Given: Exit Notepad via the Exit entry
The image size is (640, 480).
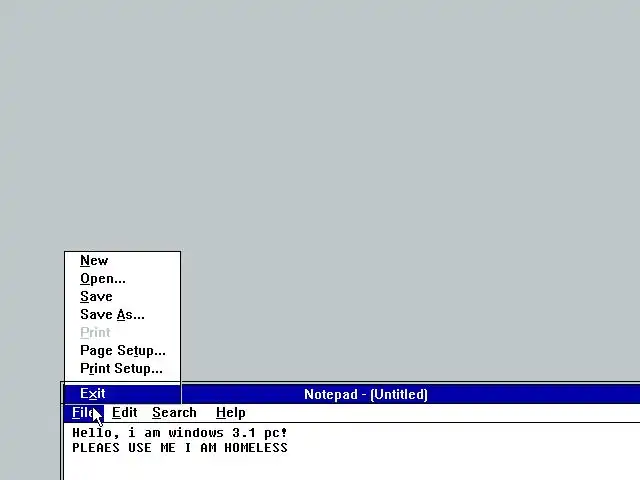Looking at the screenshot, I should click(122, 393).
